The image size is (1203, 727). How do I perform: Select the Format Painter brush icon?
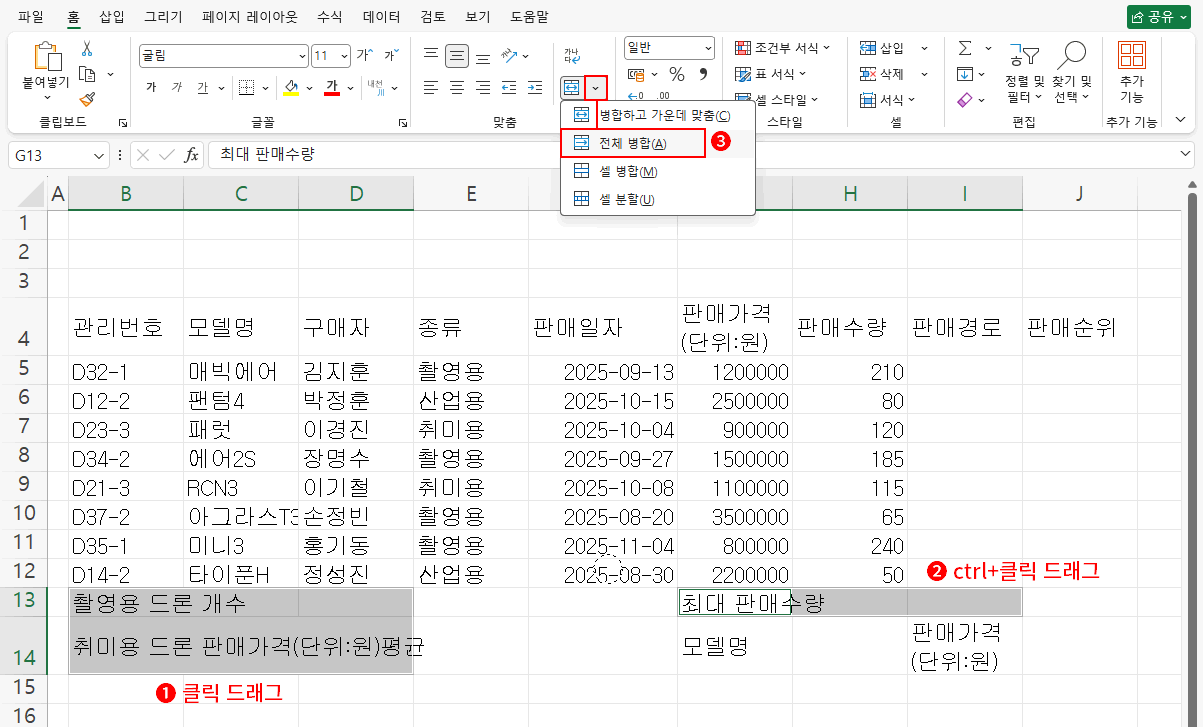click(87, 99)
